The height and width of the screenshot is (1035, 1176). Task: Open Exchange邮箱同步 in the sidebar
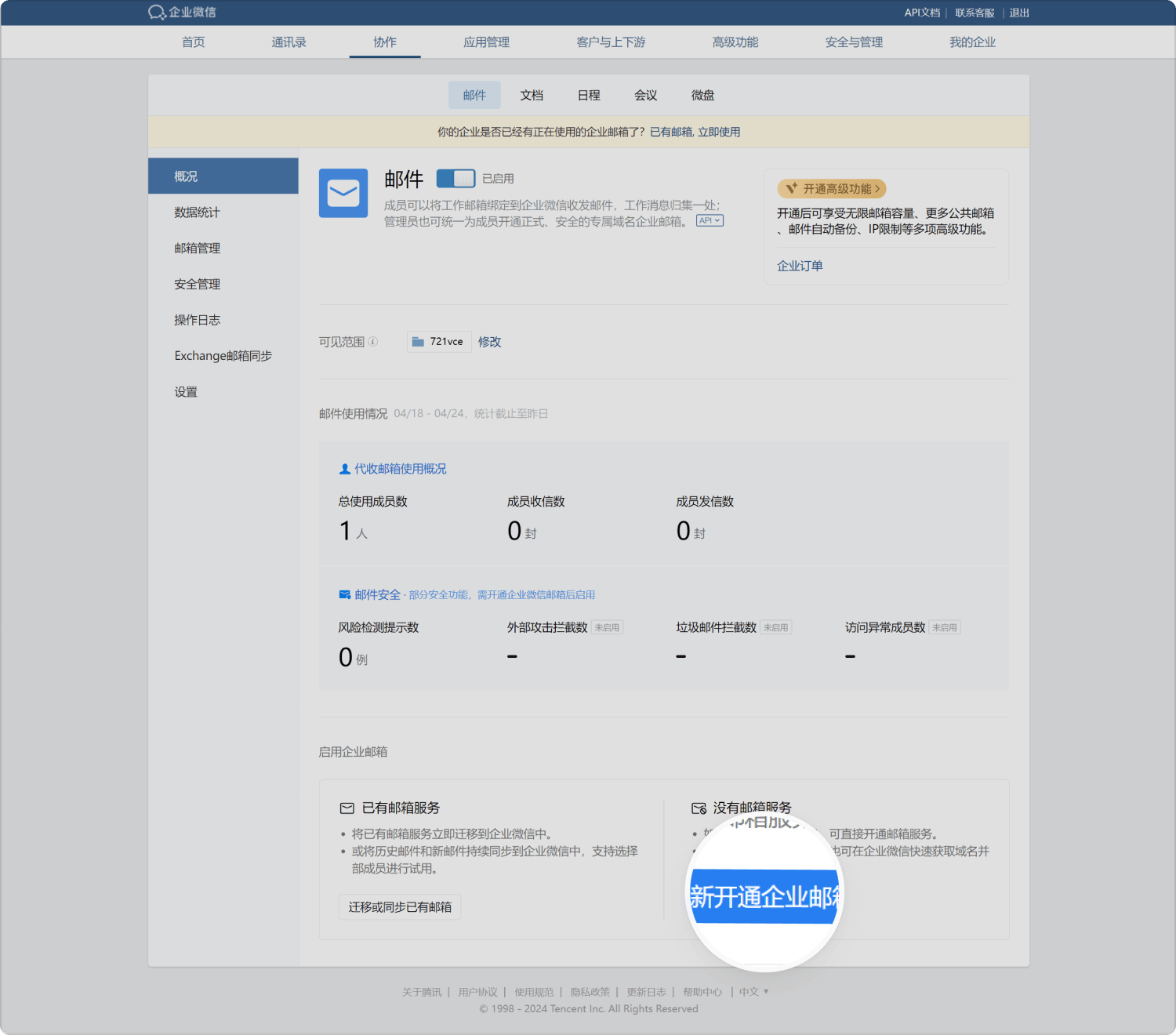(x=223, y=356)
